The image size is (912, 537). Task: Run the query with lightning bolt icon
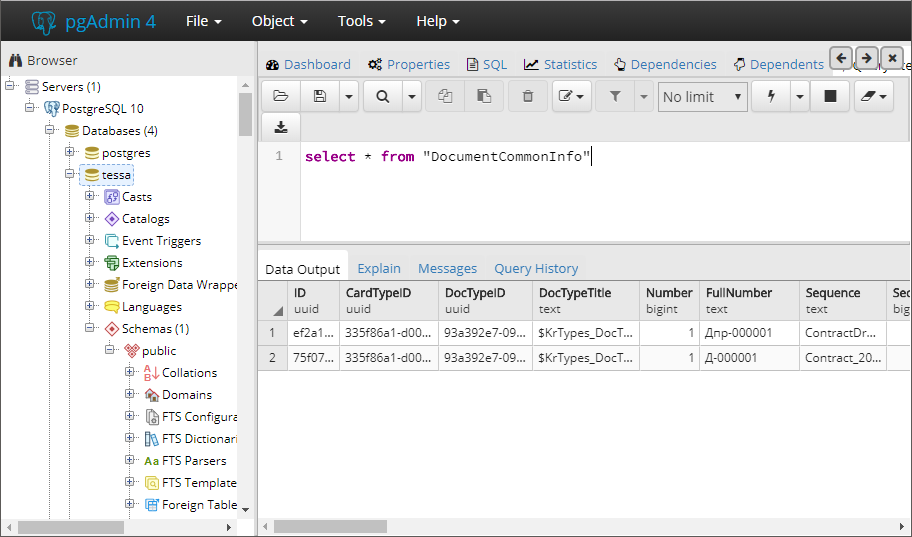771,96
